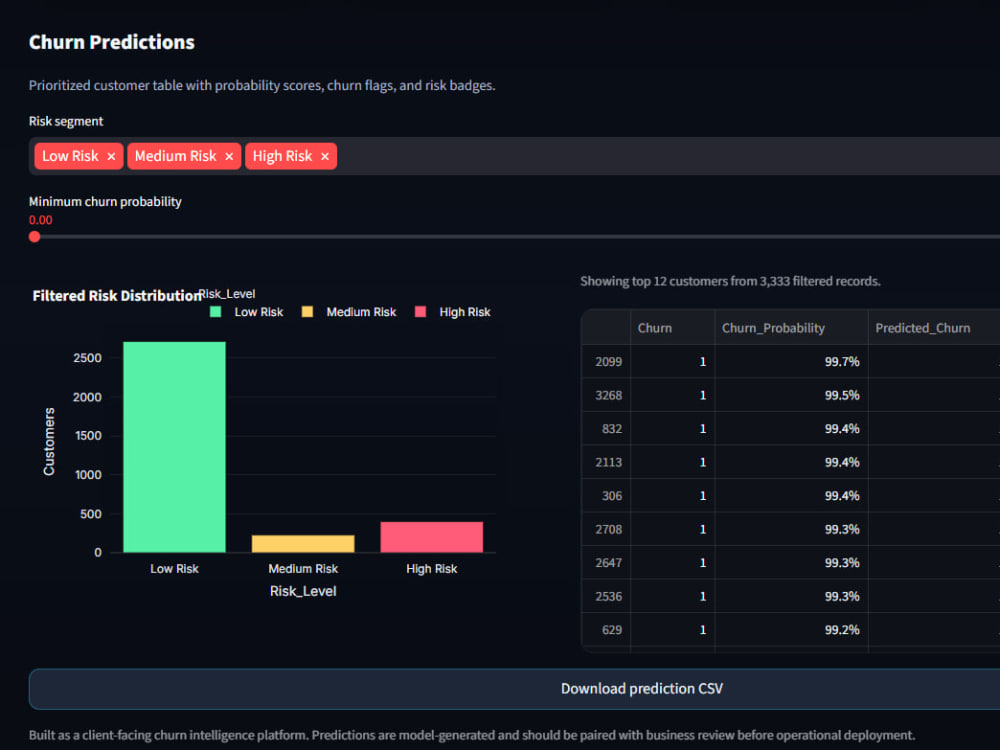The width and height of the screenshot is (1000, 750).
Task: Sort by the Predicted_Churn column header
Action: (934, 328)
